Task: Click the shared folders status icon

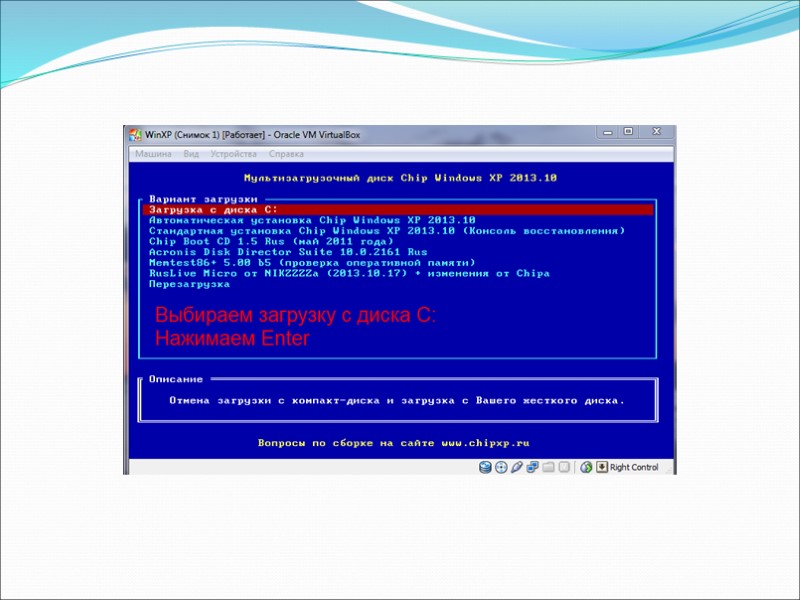Action: [x=548, y=467]
